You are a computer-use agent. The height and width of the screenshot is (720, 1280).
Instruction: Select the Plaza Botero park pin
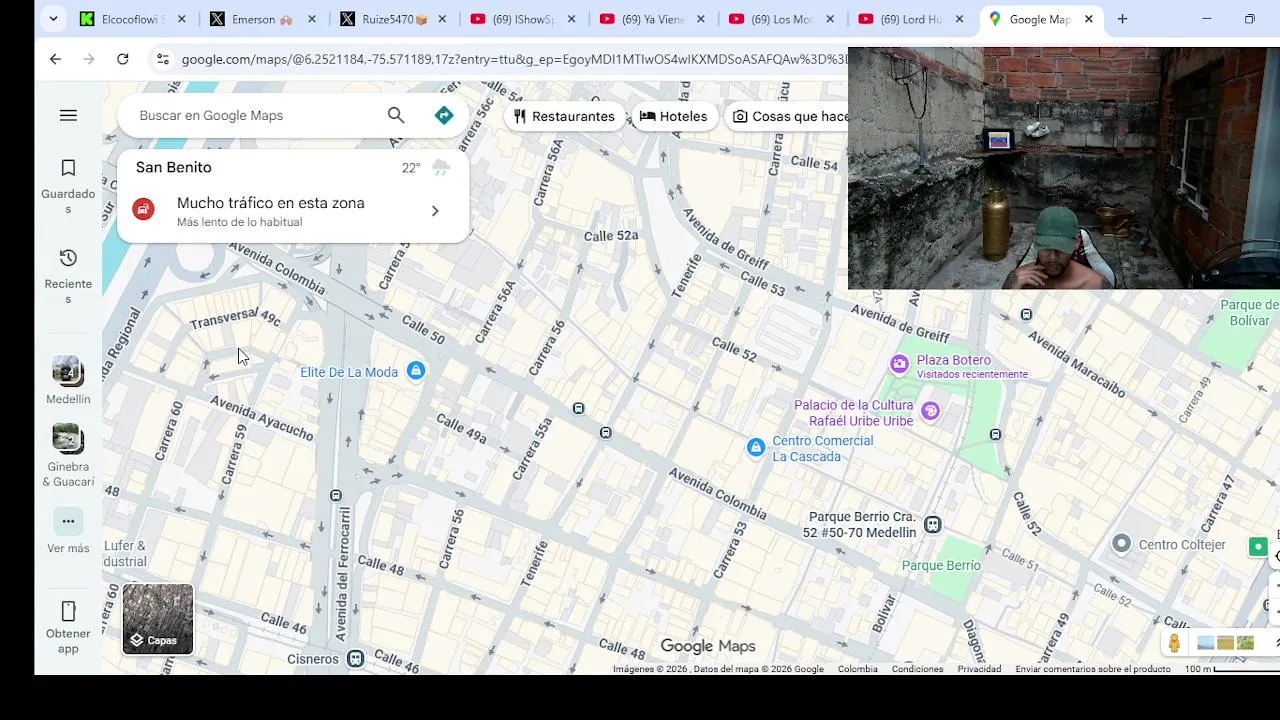(900, 364)
